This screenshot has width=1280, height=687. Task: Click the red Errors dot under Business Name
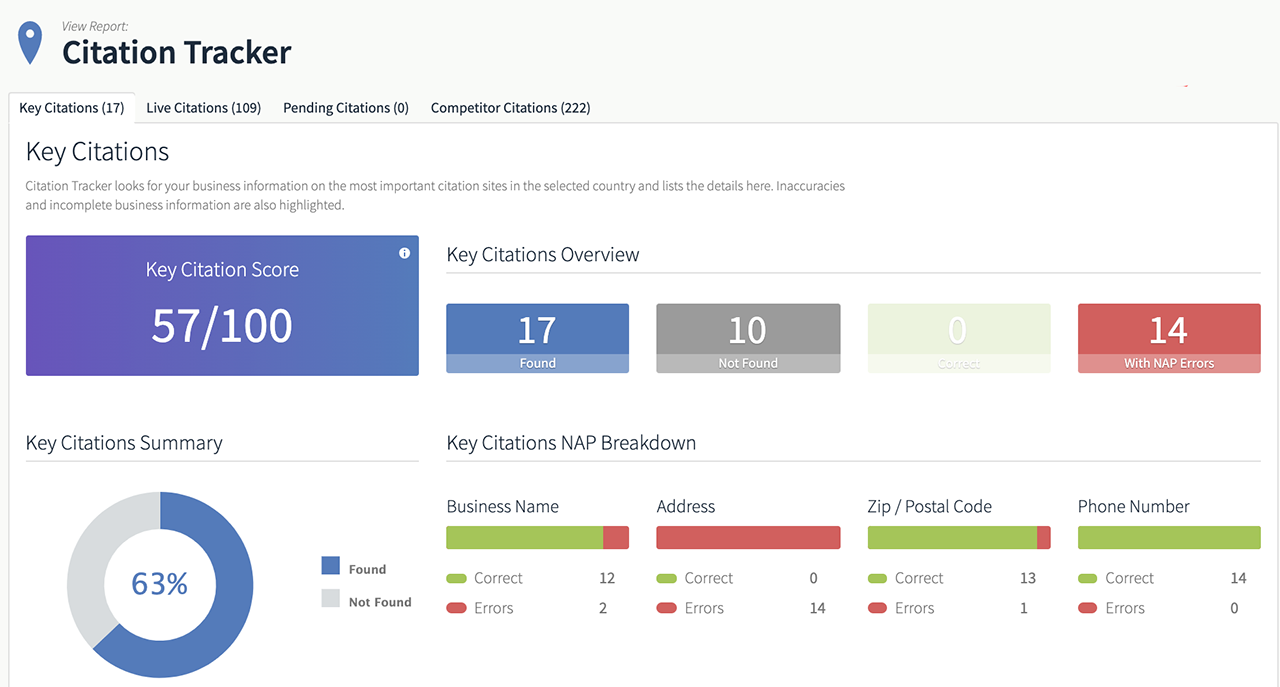pyautogui.click(x=455, y=608)
